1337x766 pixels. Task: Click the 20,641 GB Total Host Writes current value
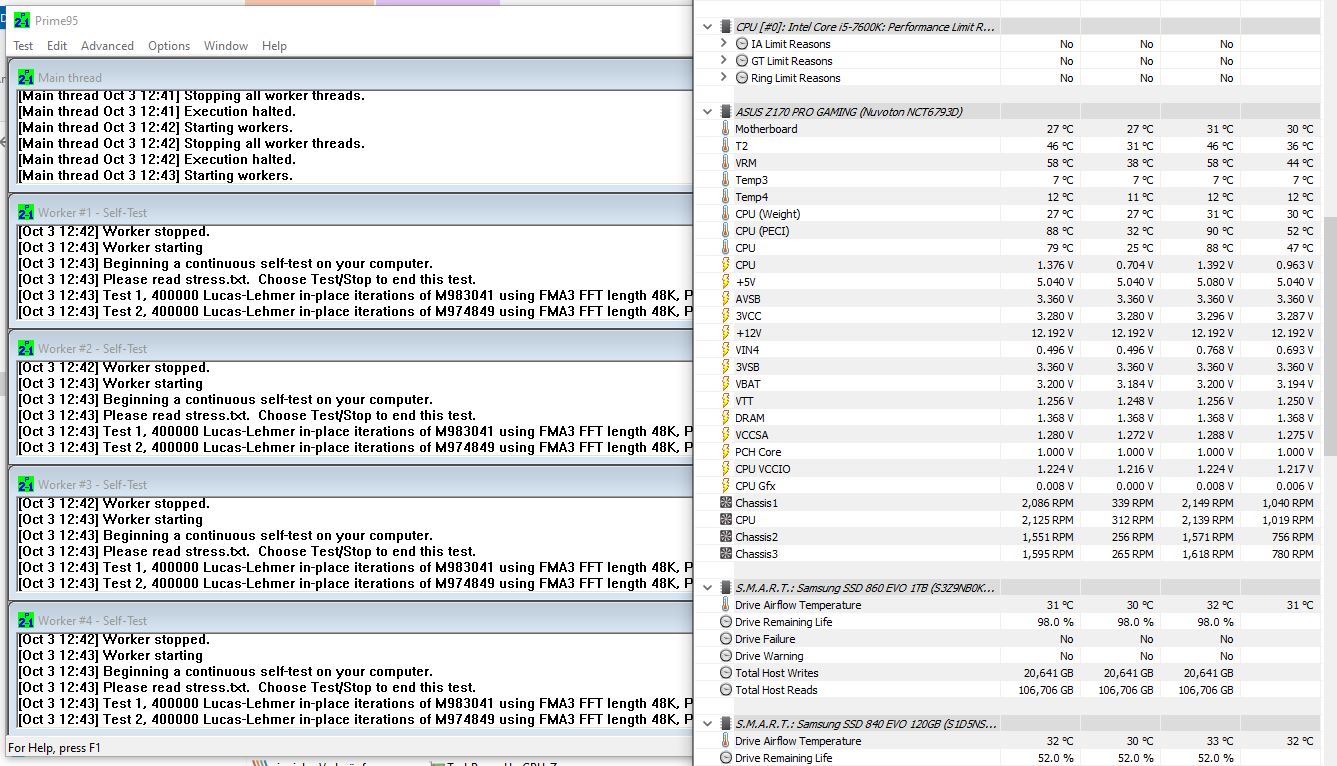1048,673
